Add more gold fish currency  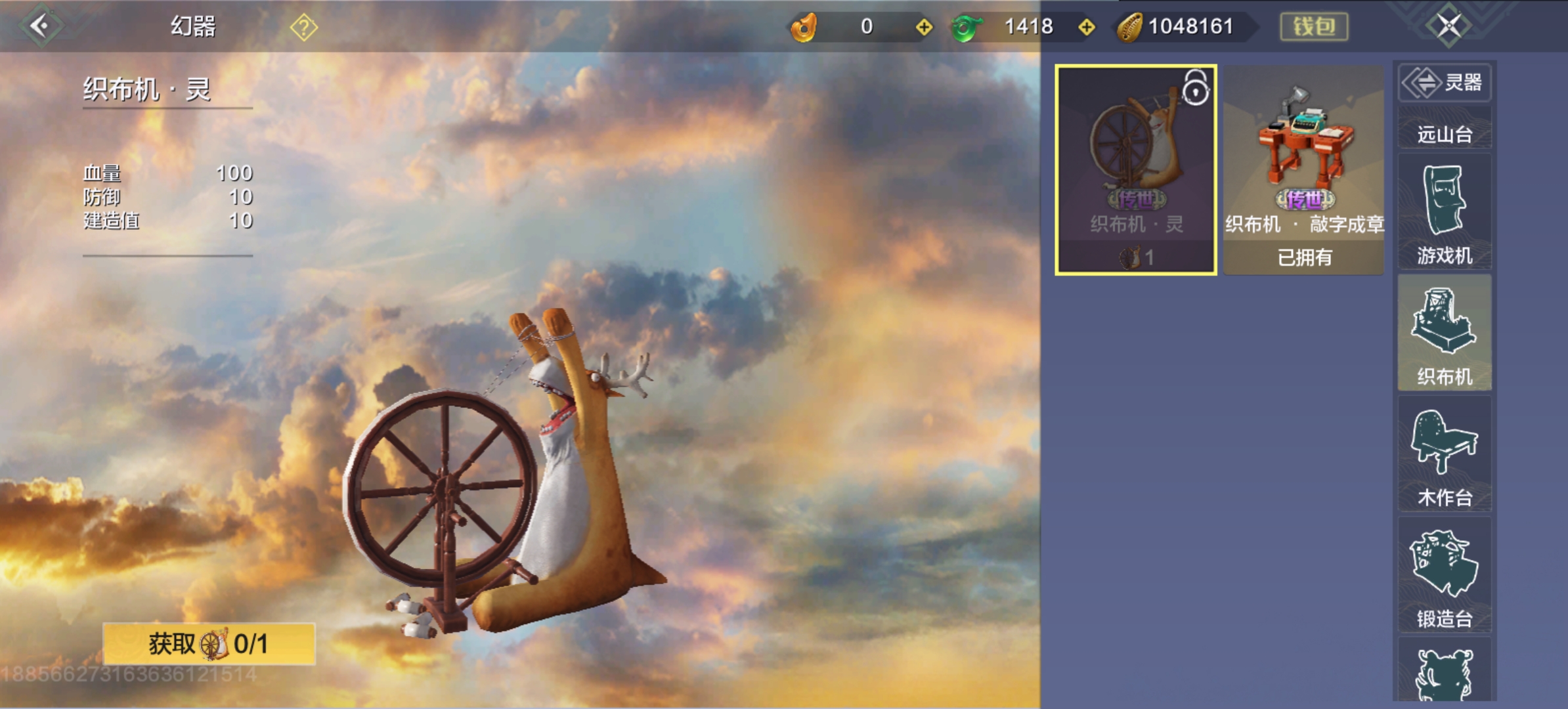tap(924, 28)
